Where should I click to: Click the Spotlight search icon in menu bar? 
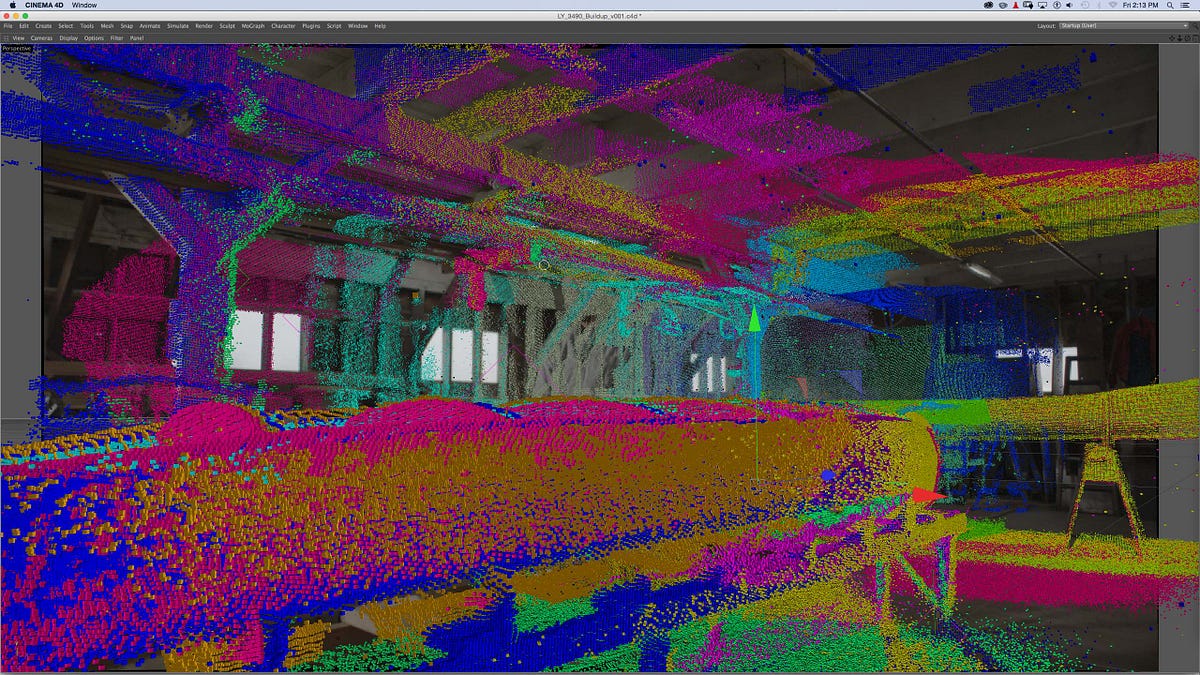[x=1170, y=5]
